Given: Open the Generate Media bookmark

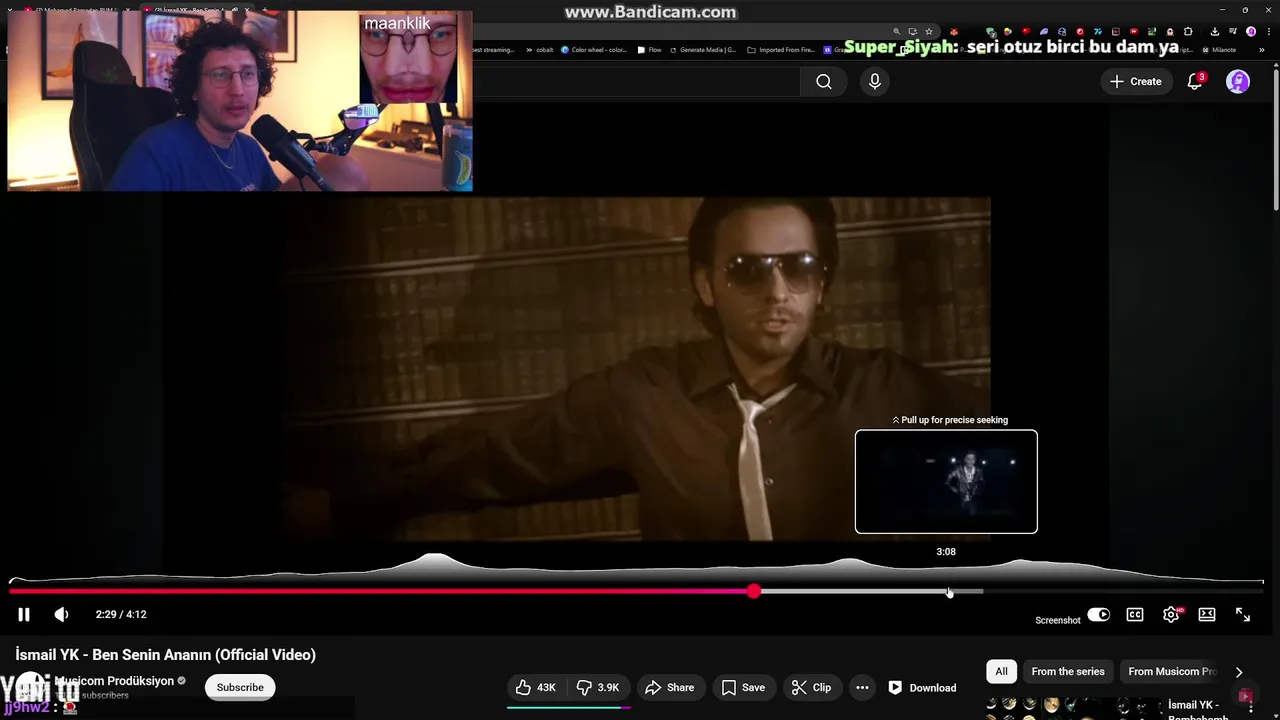Looking at the screenshot, I should click(703, 49).
